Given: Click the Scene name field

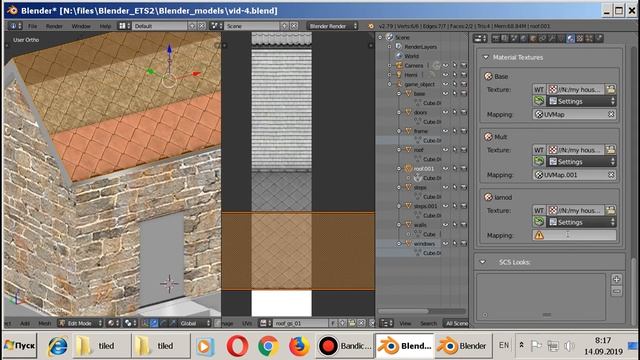Looking at the screenshot, I should (252, 26).
